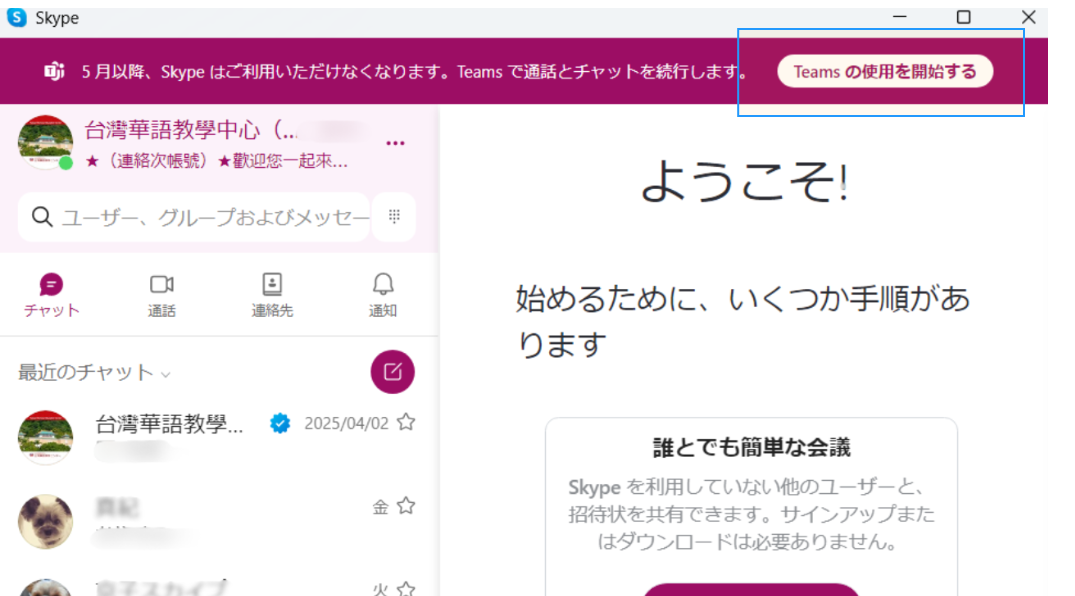Click the blue verified badge beside 台灣華語教學

[280, 423]
